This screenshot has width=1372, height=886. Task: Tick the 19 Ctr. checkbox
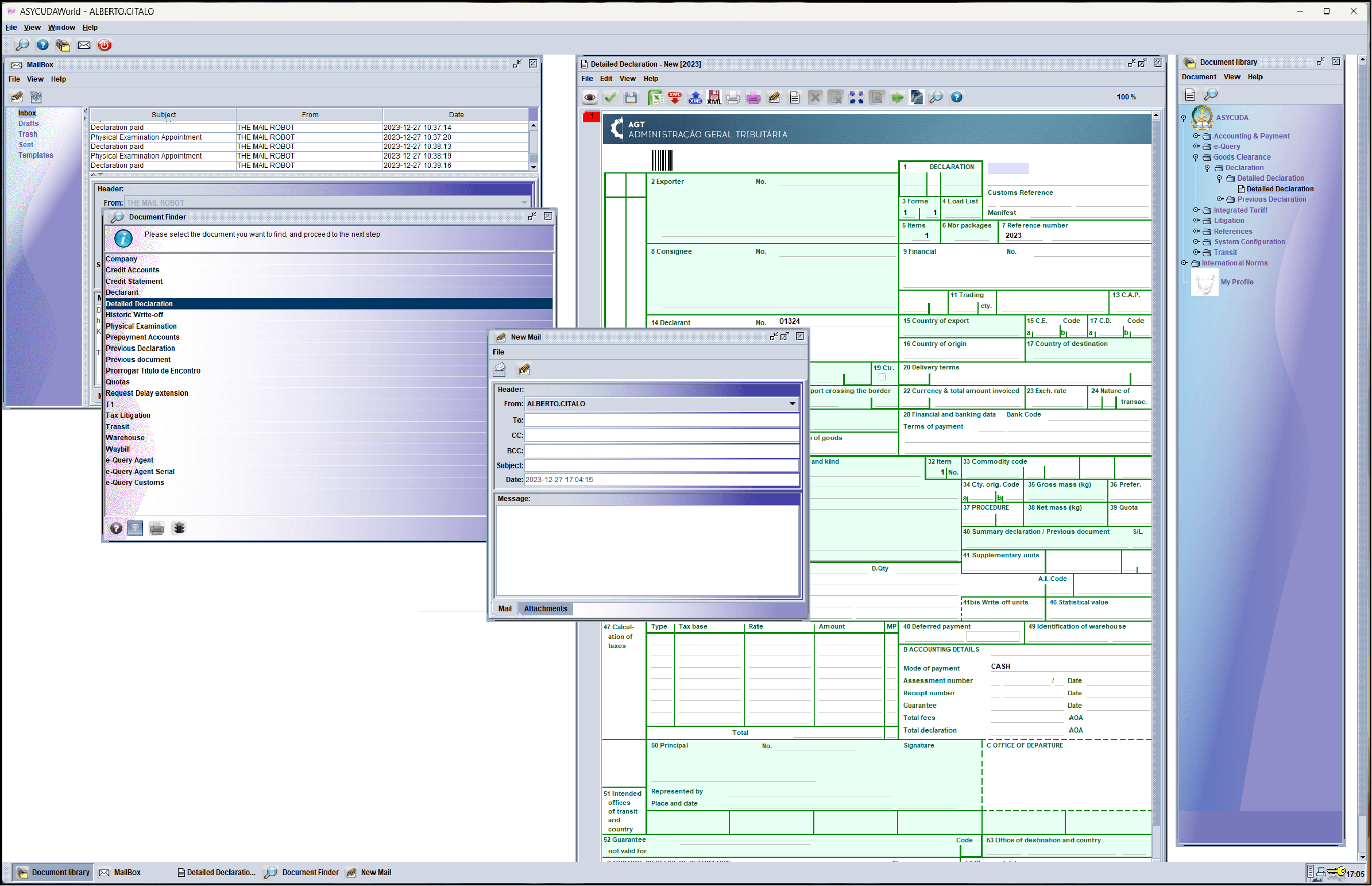[882, 377]
